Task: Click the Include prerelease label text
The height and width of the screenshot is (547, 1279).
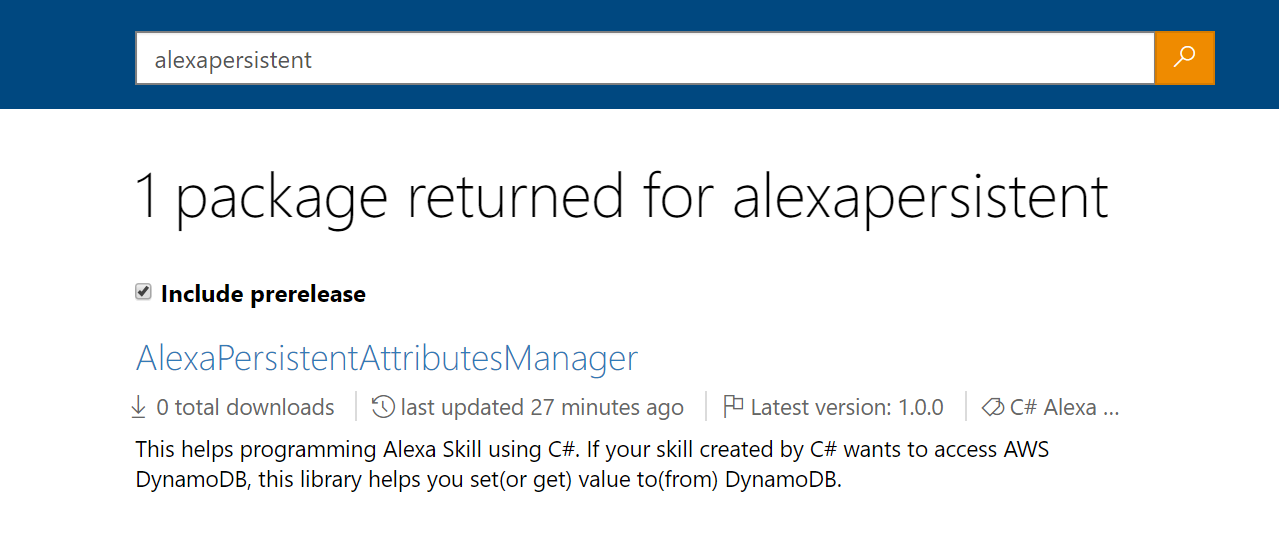Action: click(x=263, y=294)
